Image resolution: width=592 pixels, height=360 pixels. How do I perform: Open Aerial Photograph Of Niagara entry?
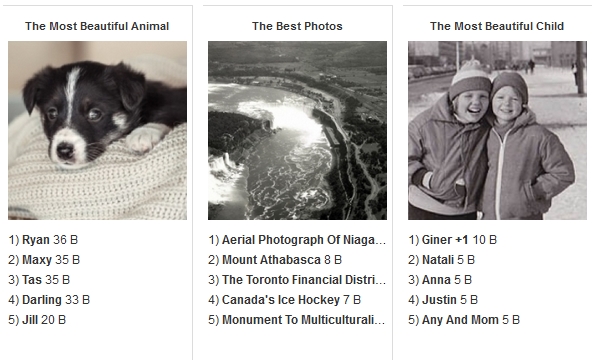click(x=304, y=240)
